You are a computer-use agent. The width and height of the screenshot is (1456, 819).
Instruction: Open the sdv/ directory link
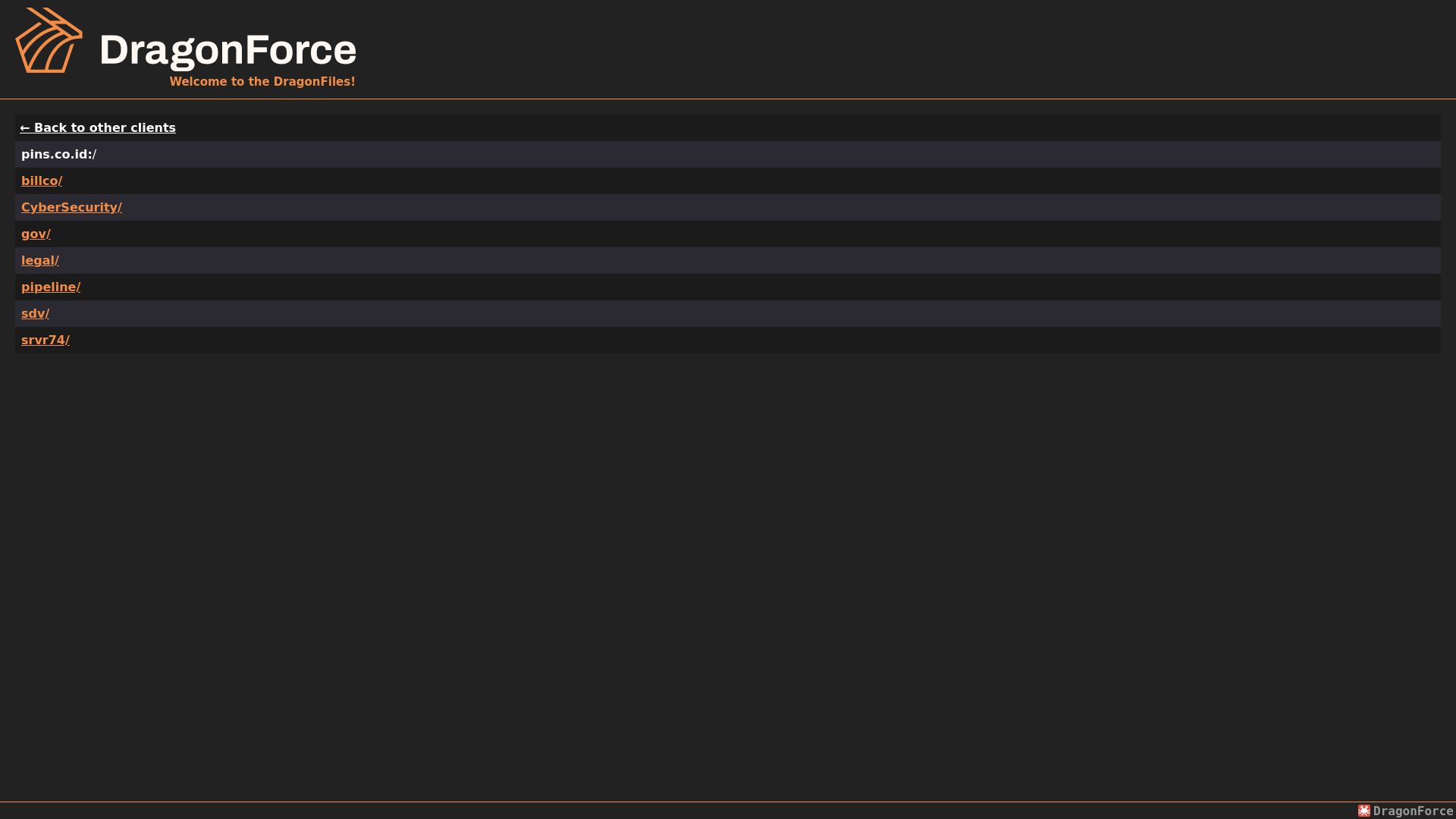coord(35,313)
